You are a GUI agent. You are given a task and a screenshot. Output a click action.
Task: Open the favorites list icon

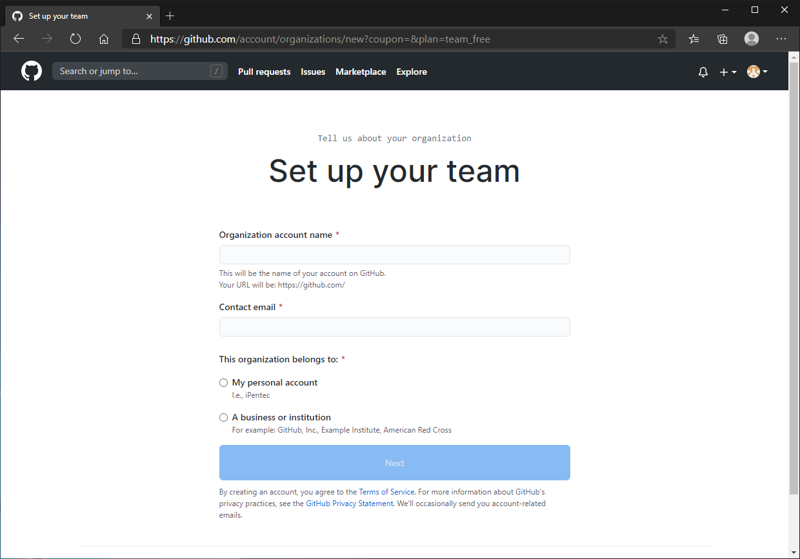point(694,39)
